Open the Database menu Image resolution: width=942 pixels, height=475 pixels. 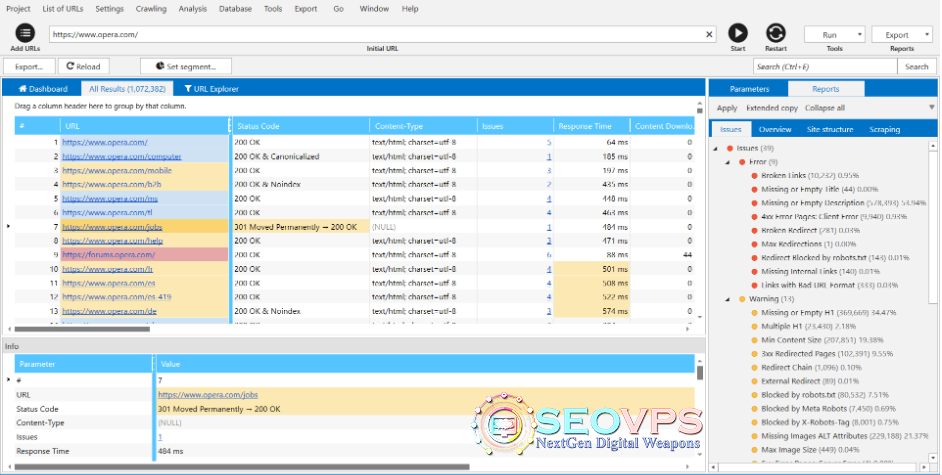(x=236, y=9)
